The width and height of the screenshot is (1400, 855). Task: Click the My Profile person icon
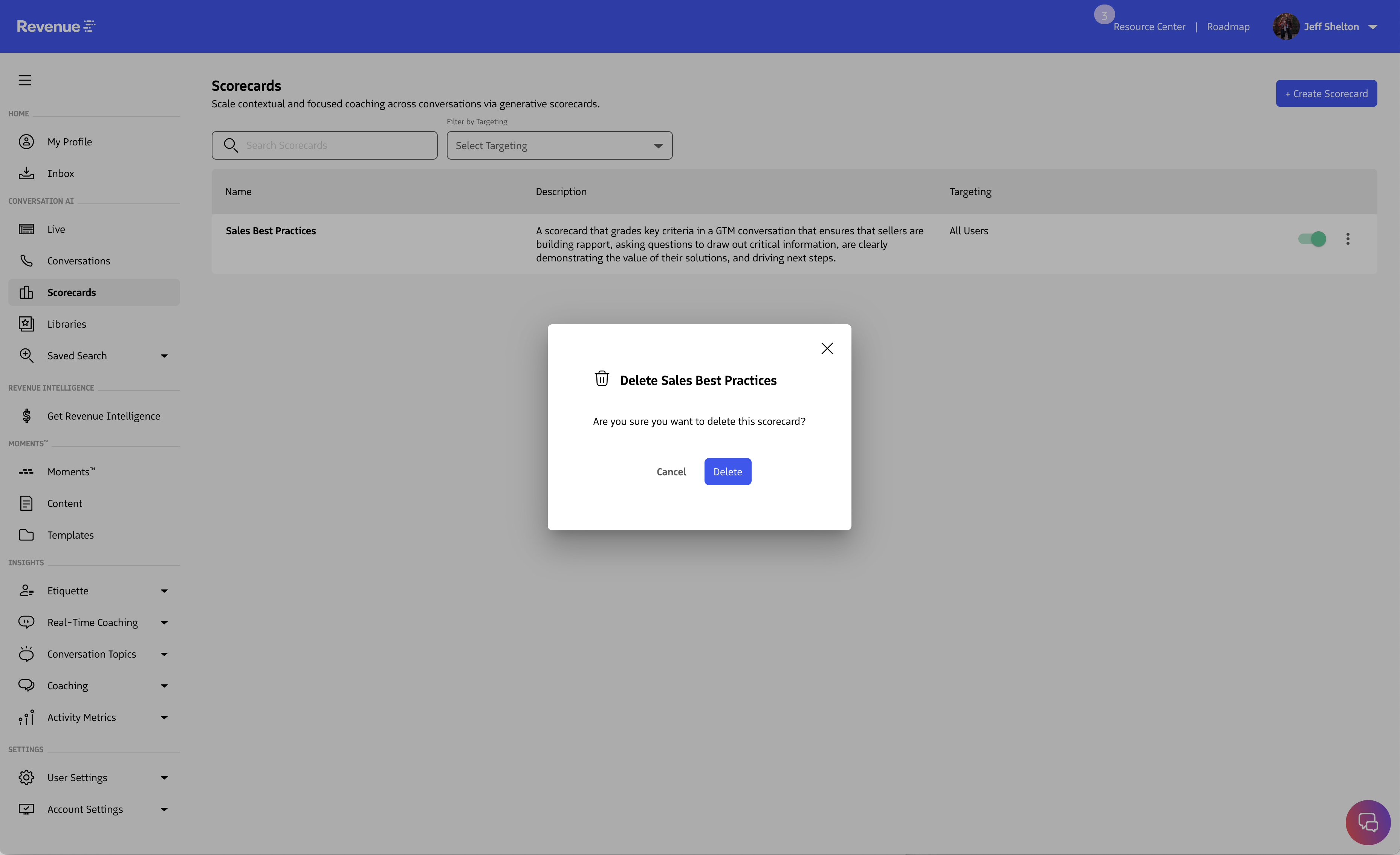point(26,142)
